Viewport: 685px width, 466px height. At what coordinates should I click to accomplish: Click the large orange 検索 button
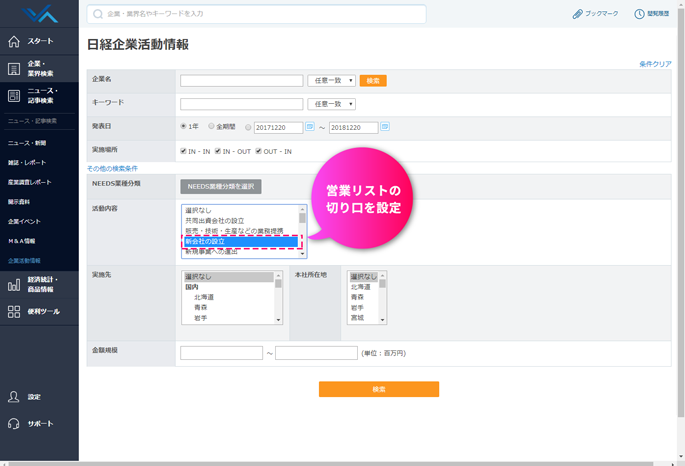tap(379, 389)
